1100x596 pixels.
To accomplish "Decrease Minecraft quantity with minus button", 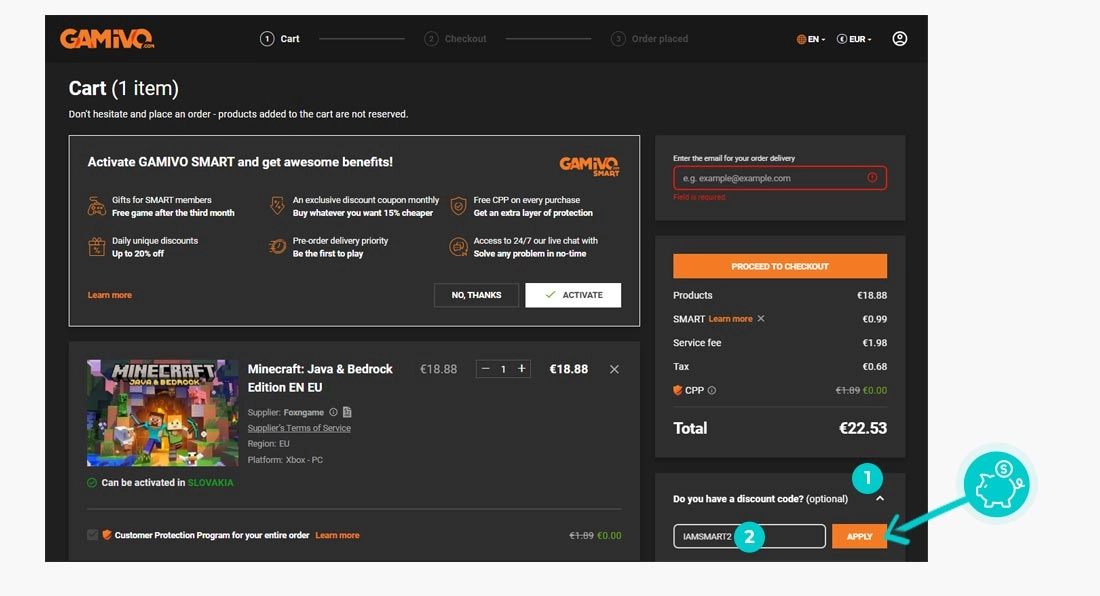I will pyautogui.click(x=485, y=369).
